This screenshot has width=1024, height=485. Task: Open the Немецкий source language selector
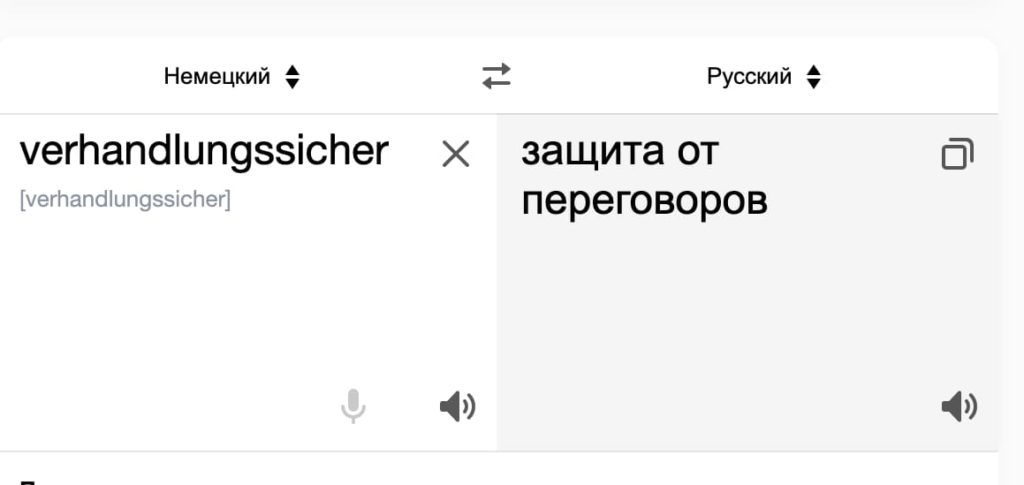pyautogui.click(x=232, y=76)
